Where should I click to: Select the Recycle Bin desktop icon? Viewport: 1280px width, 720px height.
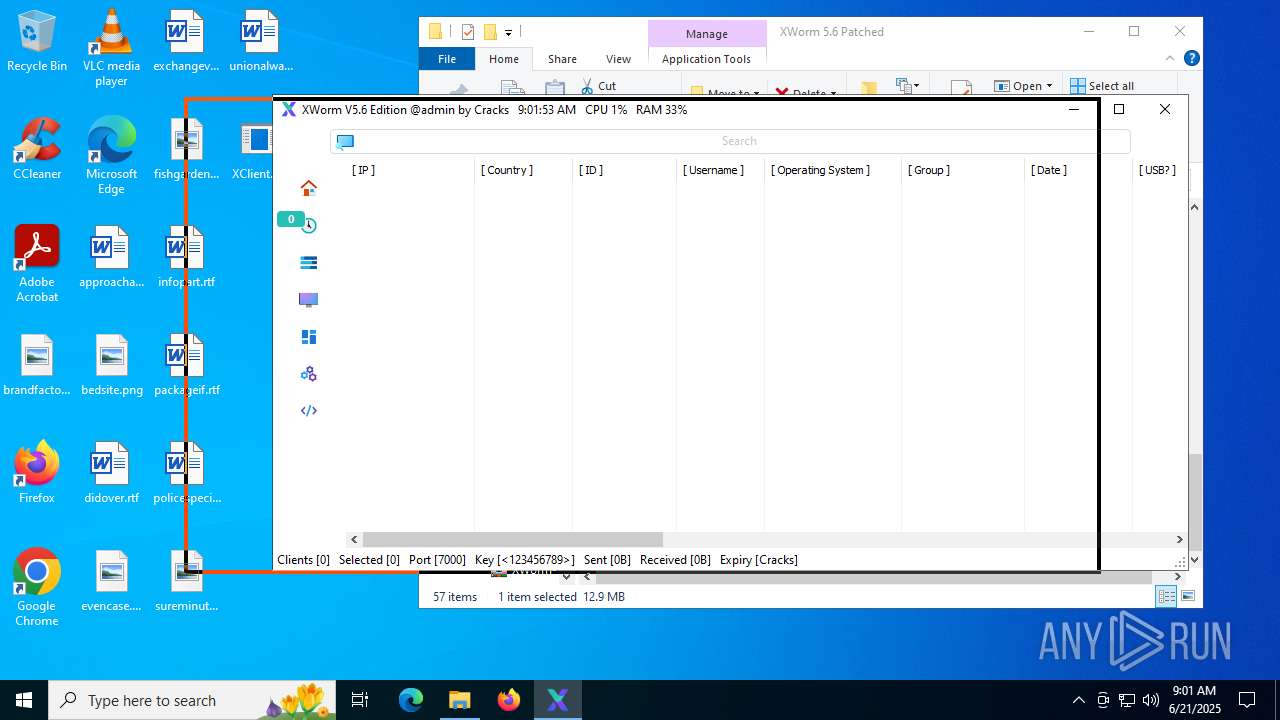37,41
